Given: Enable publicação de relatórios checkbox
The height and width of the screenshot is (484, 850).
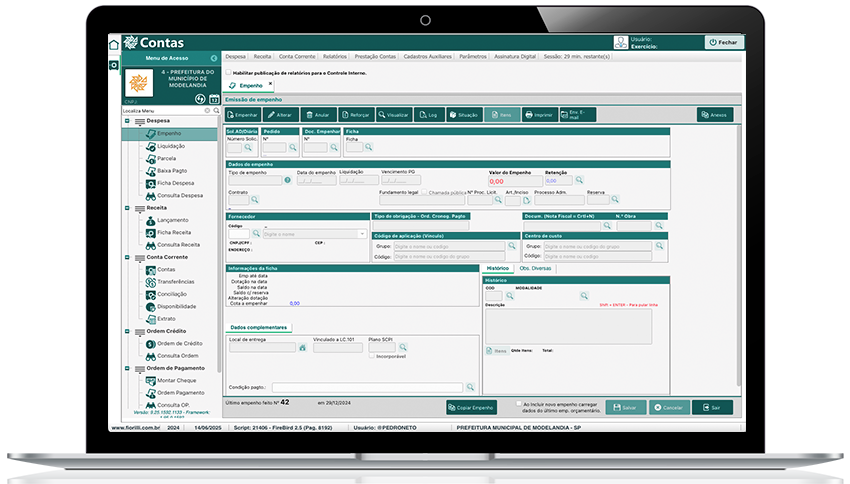Looking at the screenshot, I should tap(228, 73).
